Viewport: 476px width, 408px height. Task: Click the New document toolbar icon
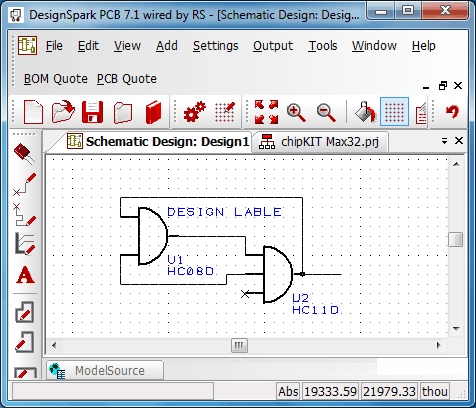33,112
